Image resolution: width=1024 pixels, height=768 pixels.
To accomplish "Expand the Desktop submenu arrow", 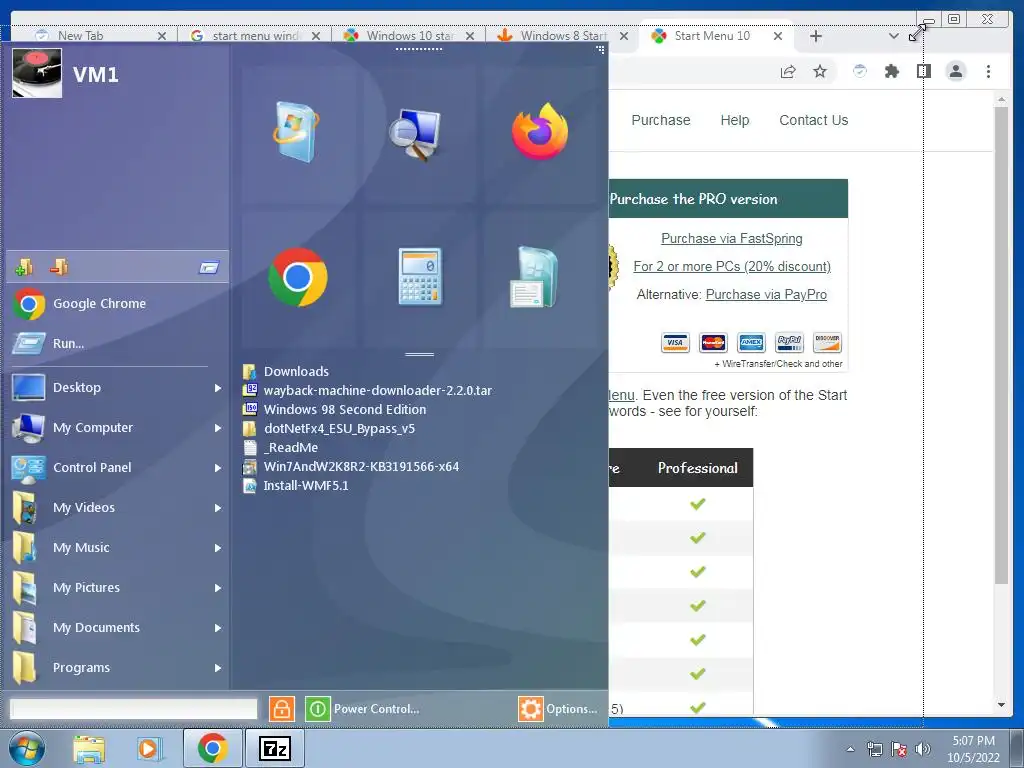I will 217,388.
